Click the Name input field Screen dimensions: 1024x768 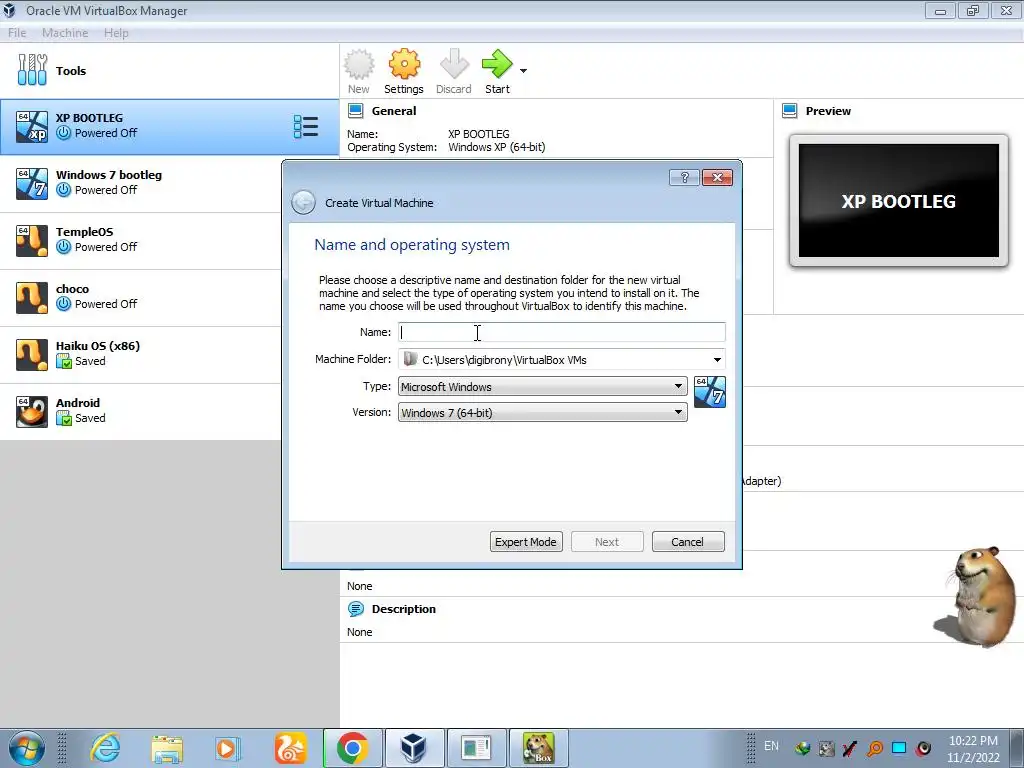[x=562, y=332]
